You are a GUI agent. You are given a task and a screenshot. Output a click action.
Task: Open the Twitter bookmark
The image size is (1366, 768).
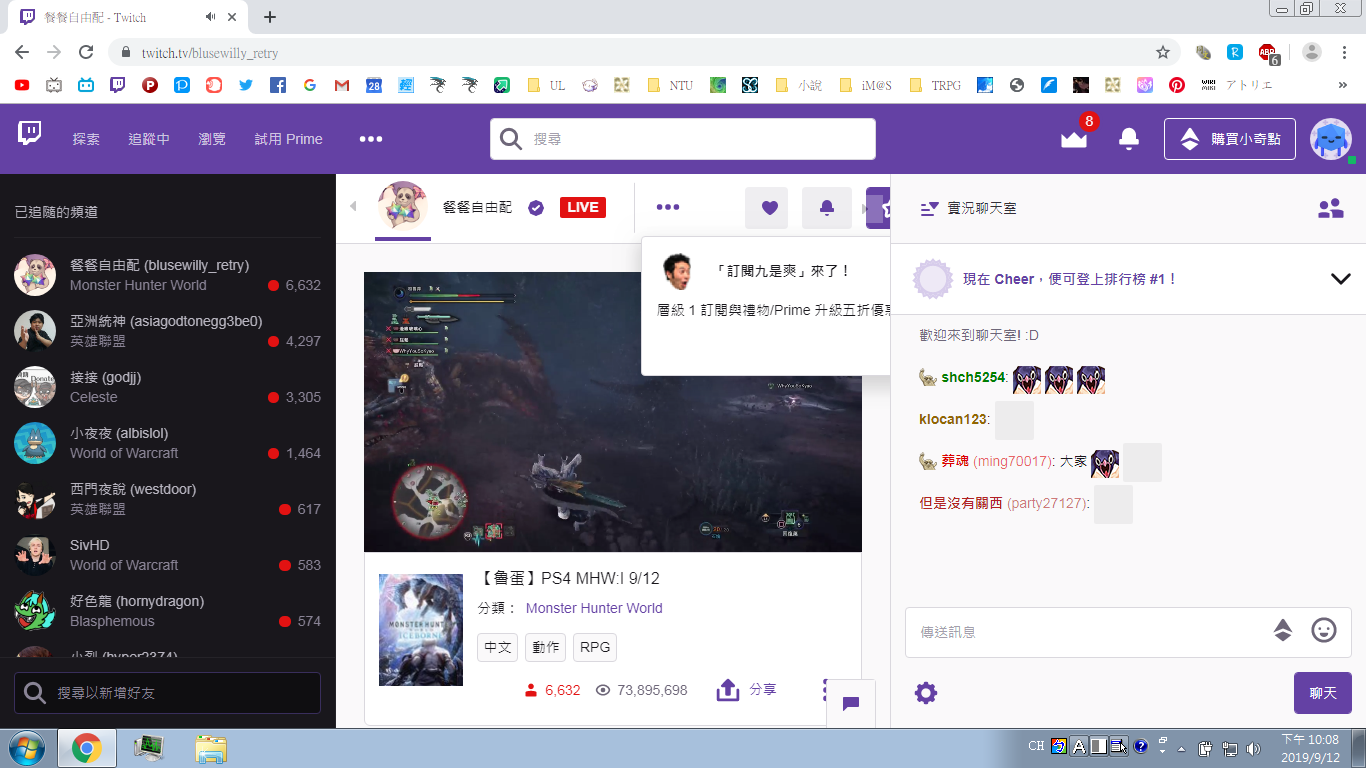246,86
